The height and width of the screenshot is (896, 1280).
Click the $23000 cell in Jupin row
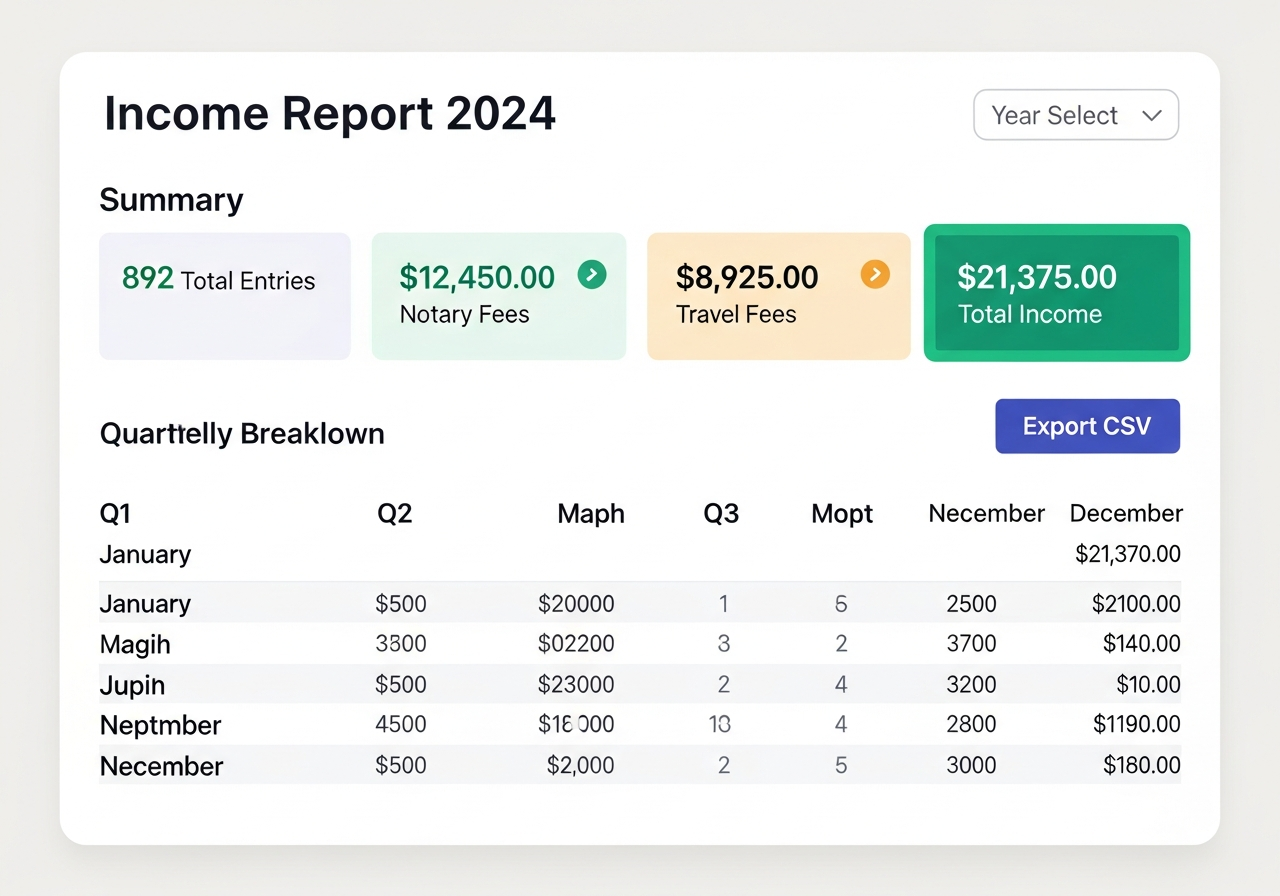coord(576,684)
